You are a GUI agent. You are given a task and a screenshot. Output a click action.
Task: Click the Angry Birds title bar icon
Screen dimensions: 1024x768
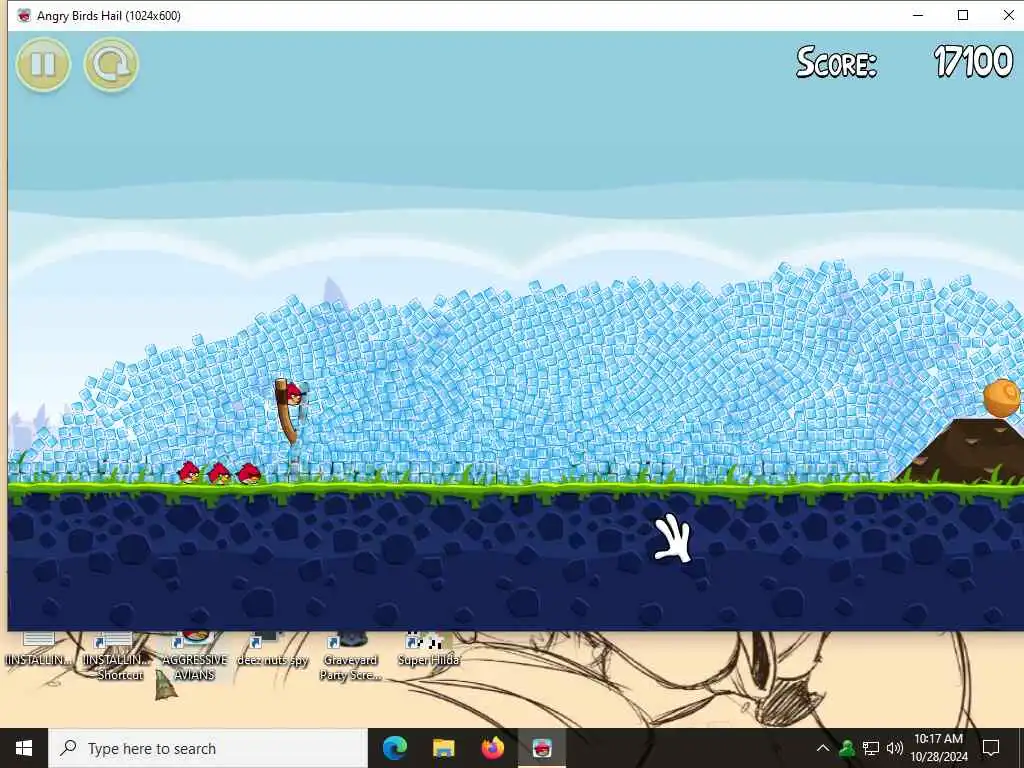[24, 16]
